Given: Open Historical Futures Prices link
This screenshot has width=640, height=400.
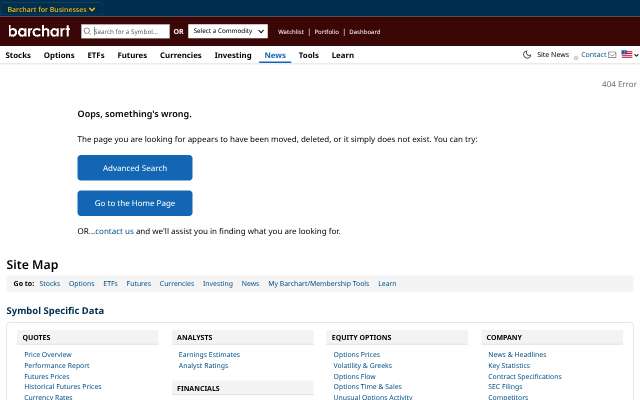Looking at the screenshot, I should pyautogui.click(x=63, y=387).
